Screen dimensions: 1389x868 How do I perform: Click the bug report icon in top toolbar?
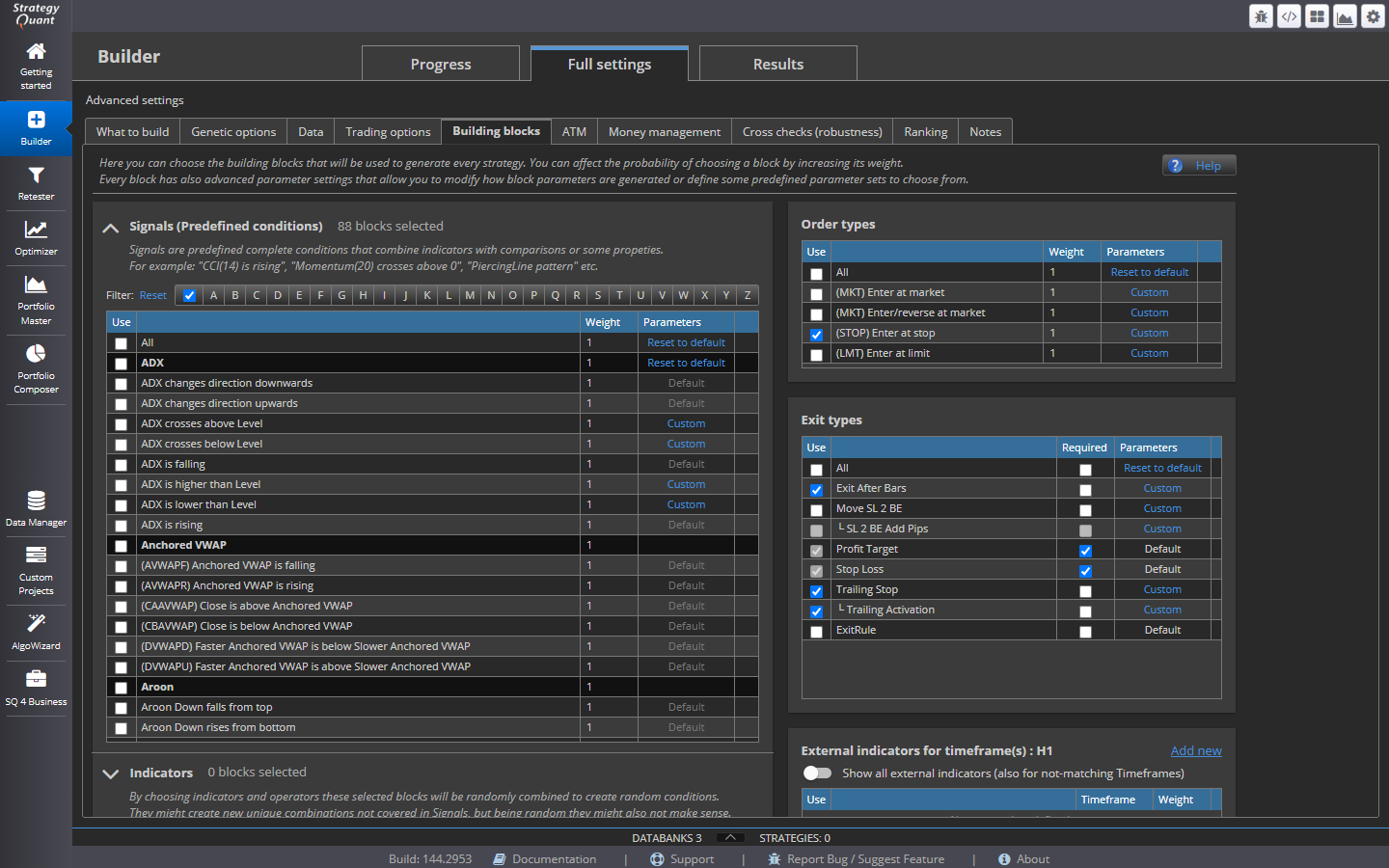pyautogui.click(x=1261, y=16)
